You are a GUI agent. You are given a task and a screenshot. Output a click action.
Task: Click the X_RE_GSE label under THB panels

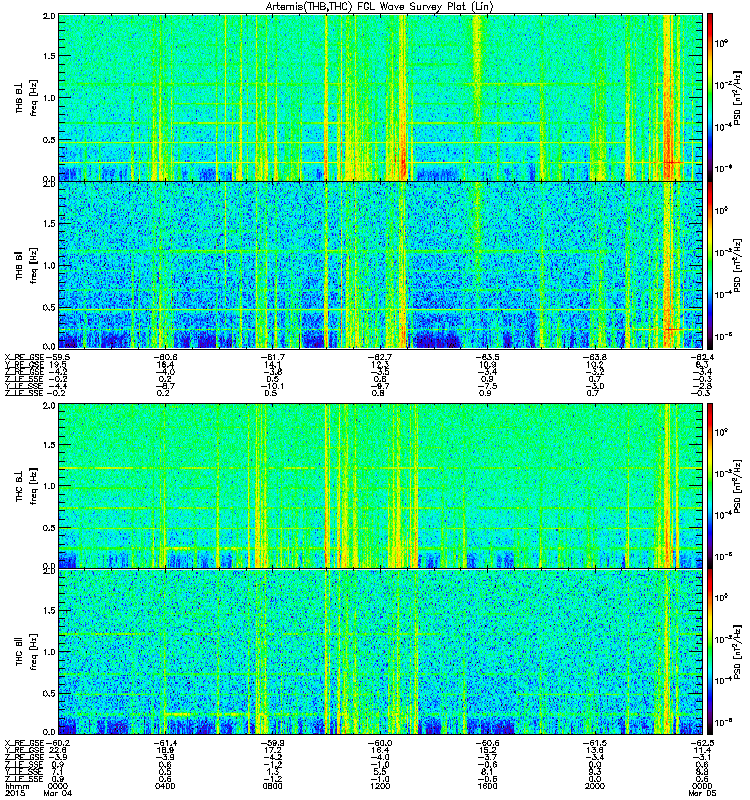point(24,357)
